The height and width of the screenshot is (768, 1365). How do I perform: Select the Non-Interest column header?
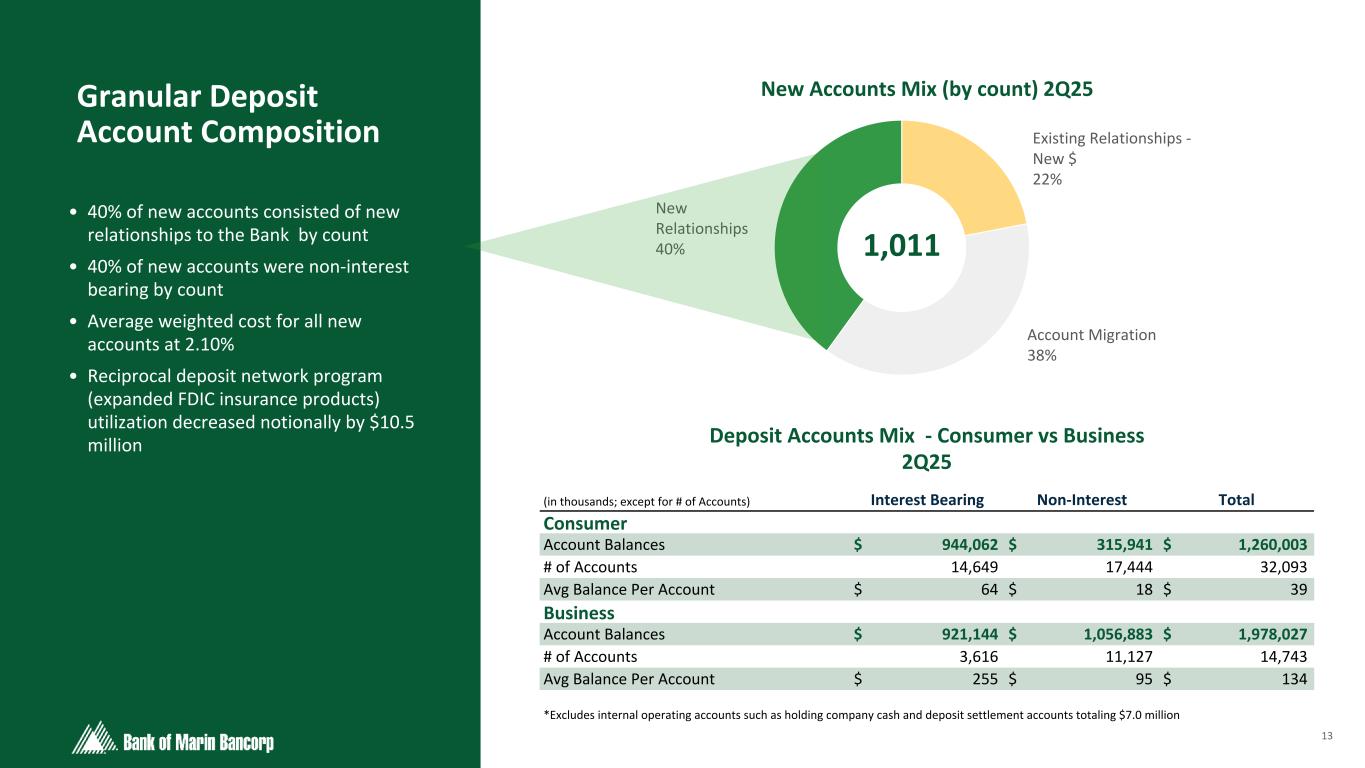[1082, 500]
